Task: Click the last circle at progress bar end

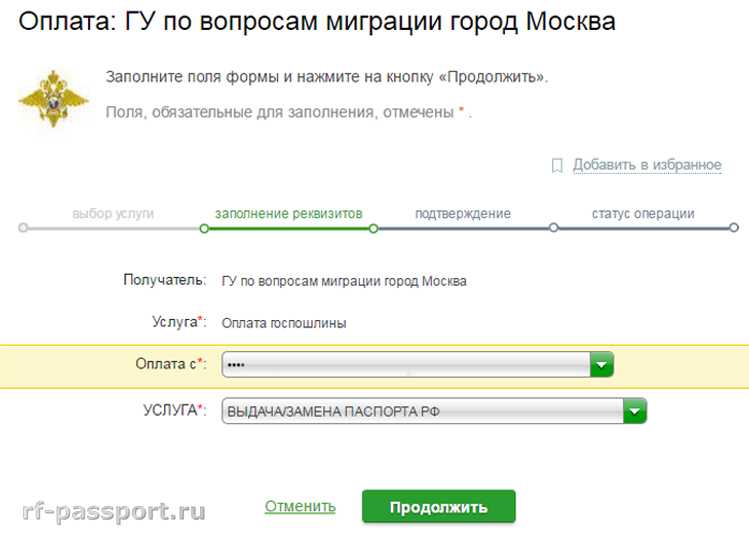Action: 733,228
